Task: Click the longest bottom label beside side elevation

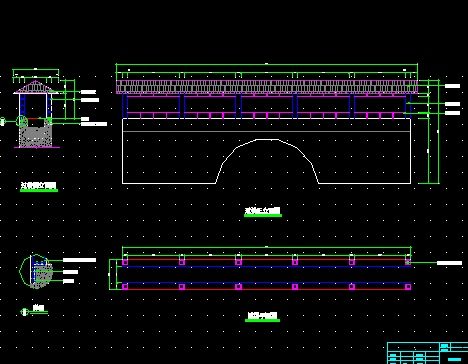Action: (94, 124)
